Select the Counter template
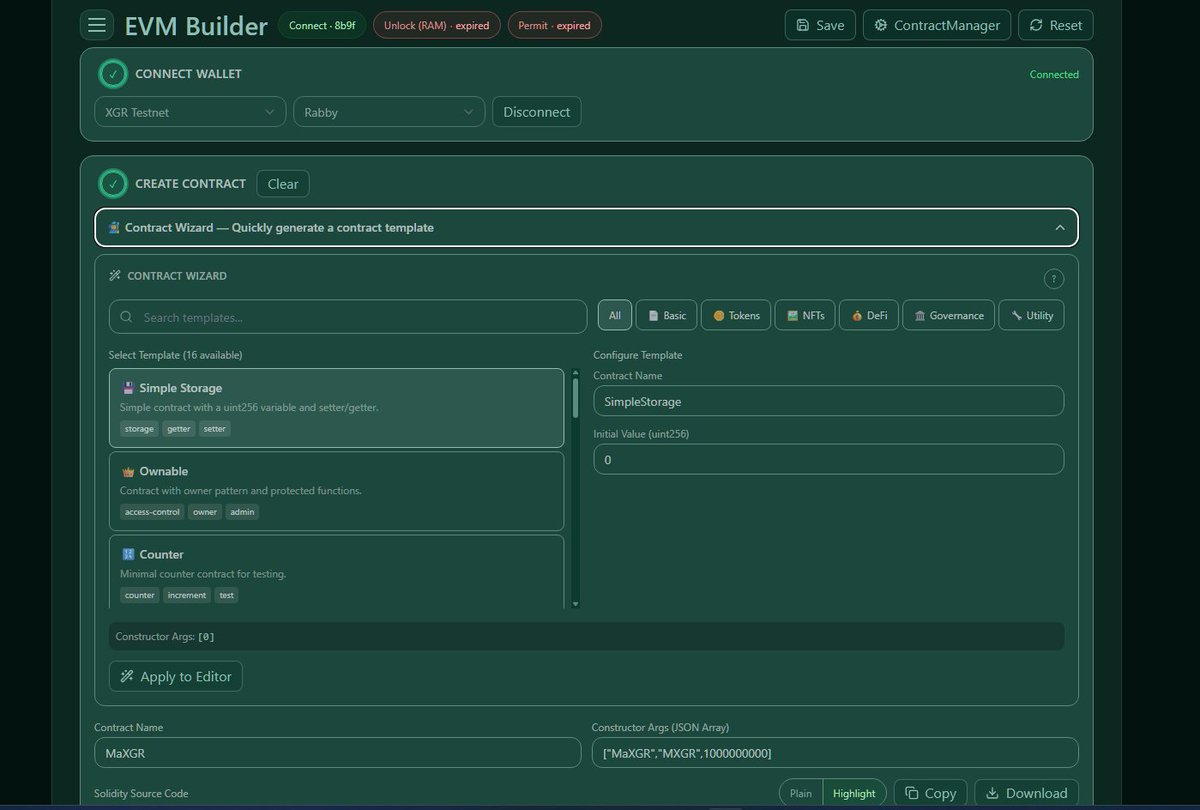This screenshot has height=810, width=1200. (336, 572)
